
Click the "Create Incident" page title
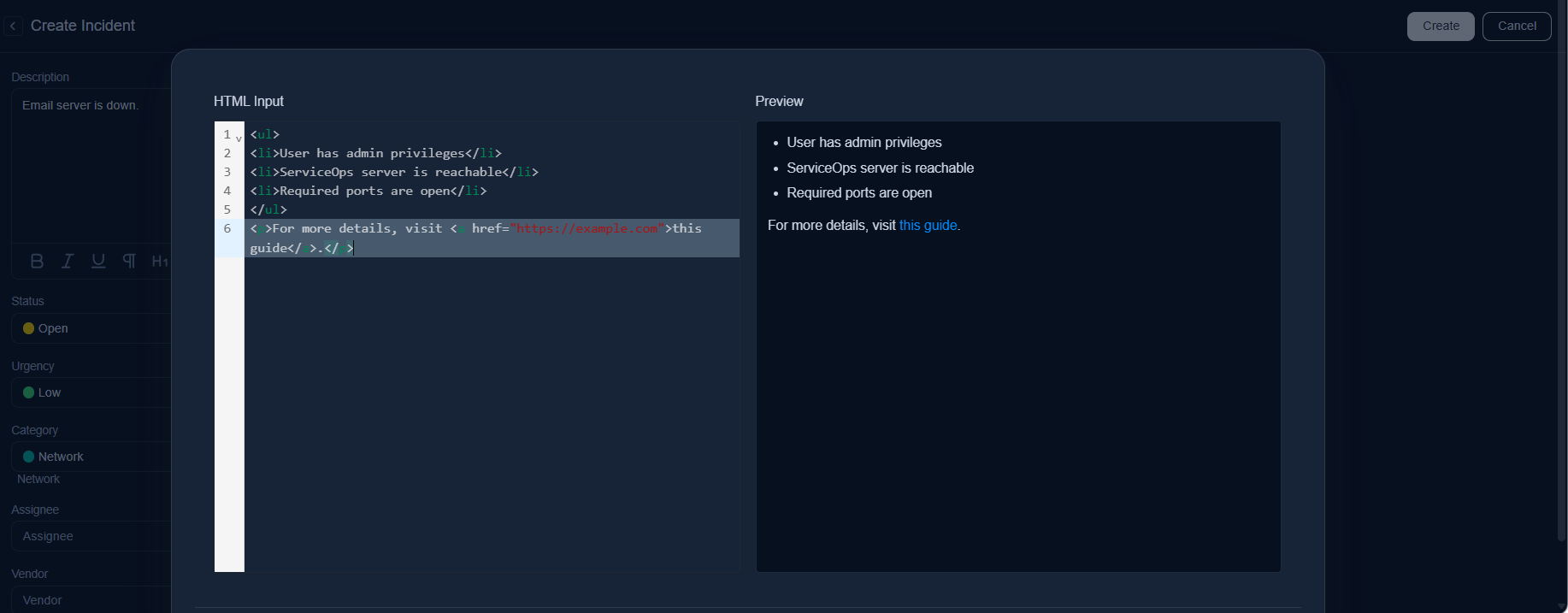83,26
